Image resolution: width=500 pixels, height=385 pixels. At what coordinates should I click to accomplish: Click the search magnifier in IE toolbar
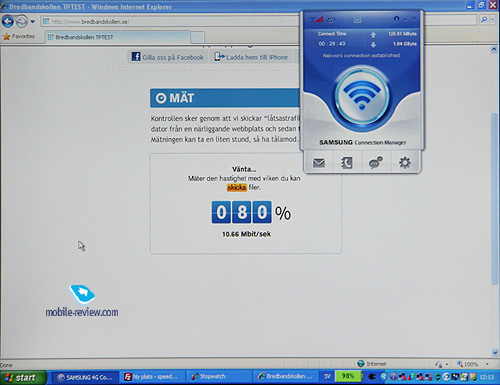tap(484, 20)
